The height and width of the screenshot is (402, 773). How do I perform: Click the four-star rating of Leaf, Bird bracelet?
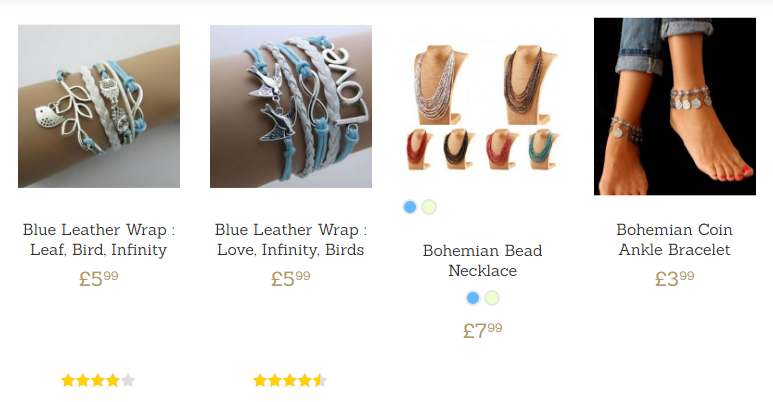[98, 380]
